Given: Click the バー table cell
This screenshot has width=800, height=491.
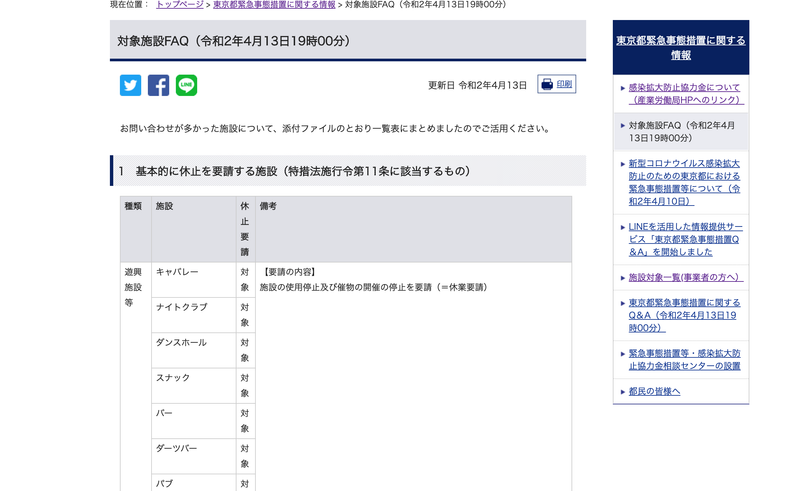Looking at the screenshot, I should 194,421.
